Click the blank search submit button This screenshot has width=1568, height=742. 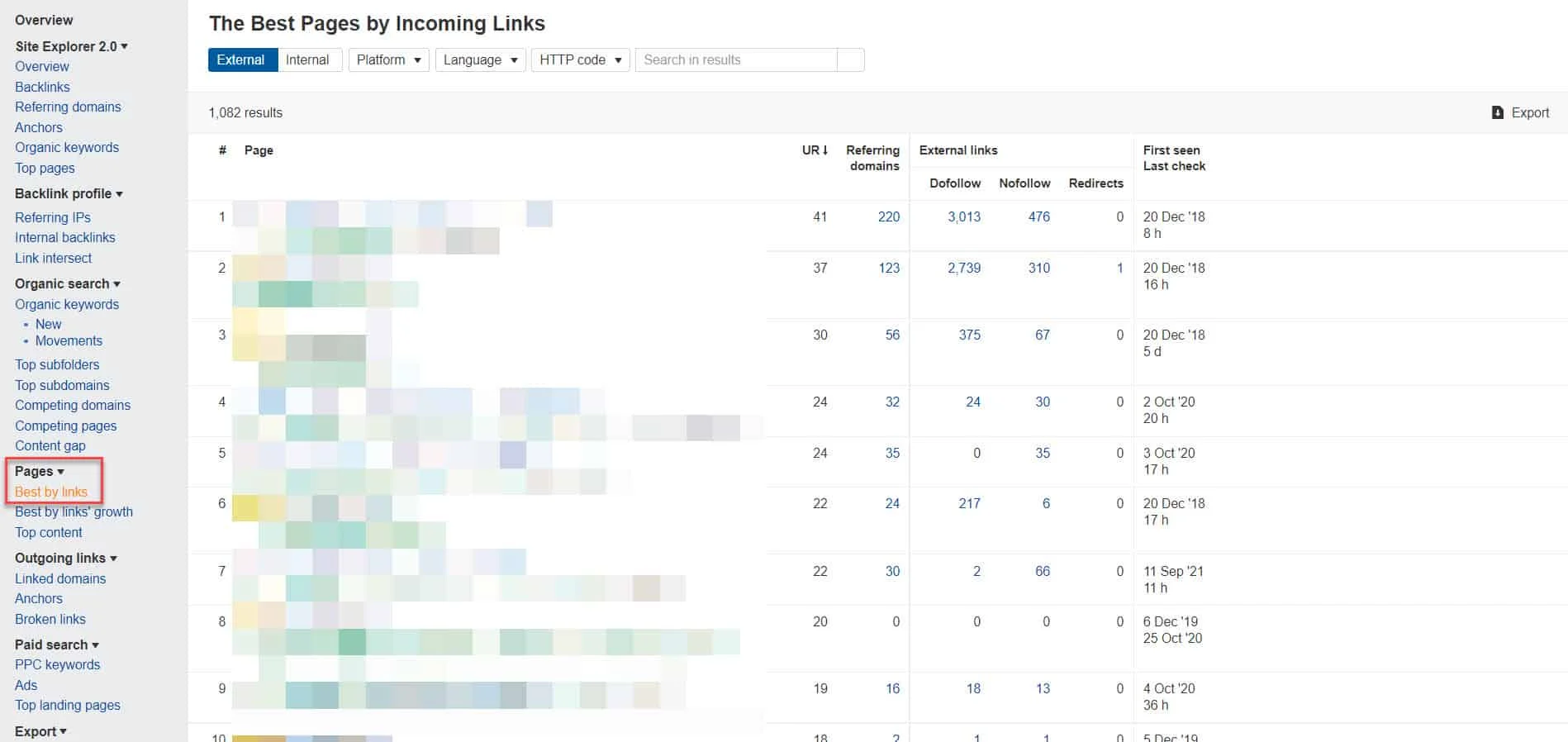click(850, 59)
